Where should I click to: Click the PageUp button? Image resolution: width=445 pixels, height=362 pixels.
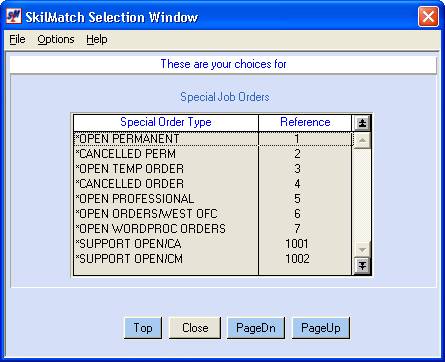[321, 328]
